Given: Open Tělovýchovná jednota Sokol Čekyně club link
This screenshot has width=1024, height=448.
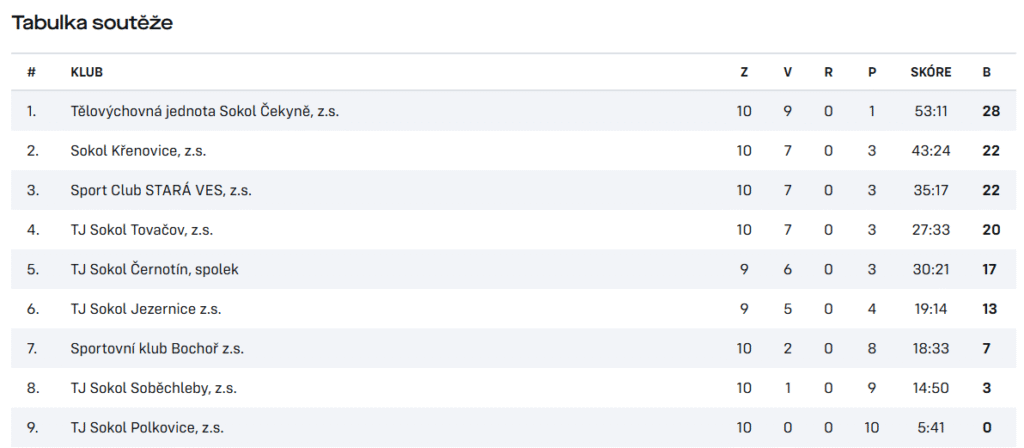Looking at the screenshot, I should point(204,111).
